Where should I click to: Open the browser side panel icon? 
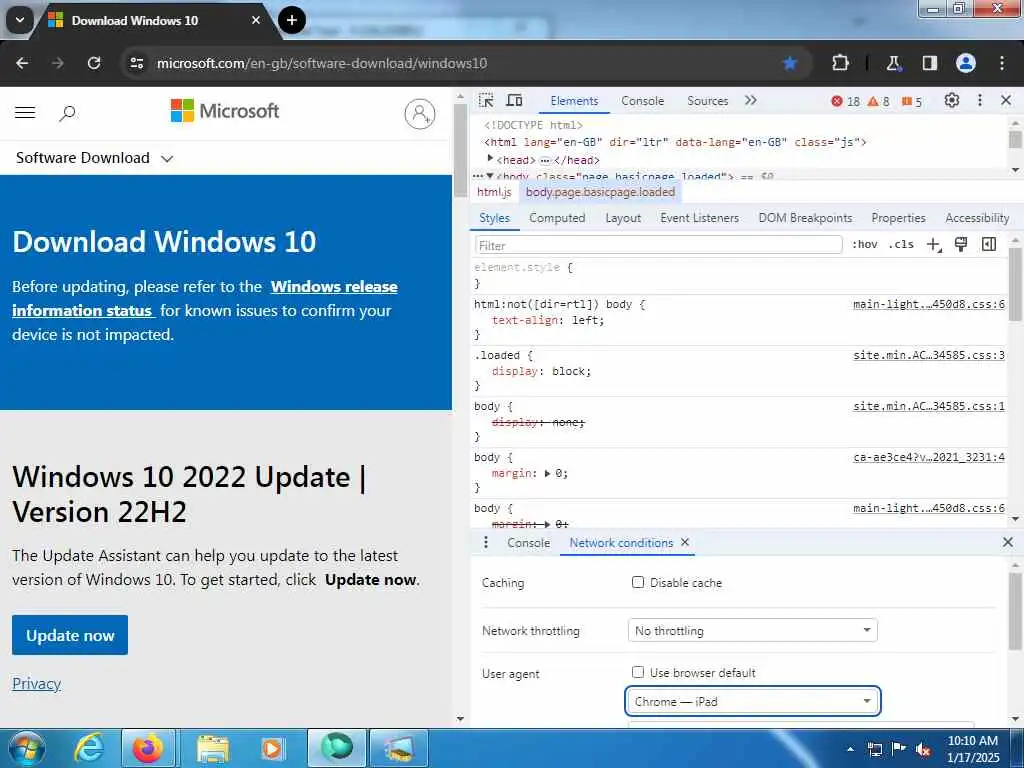tap(929, 63)
